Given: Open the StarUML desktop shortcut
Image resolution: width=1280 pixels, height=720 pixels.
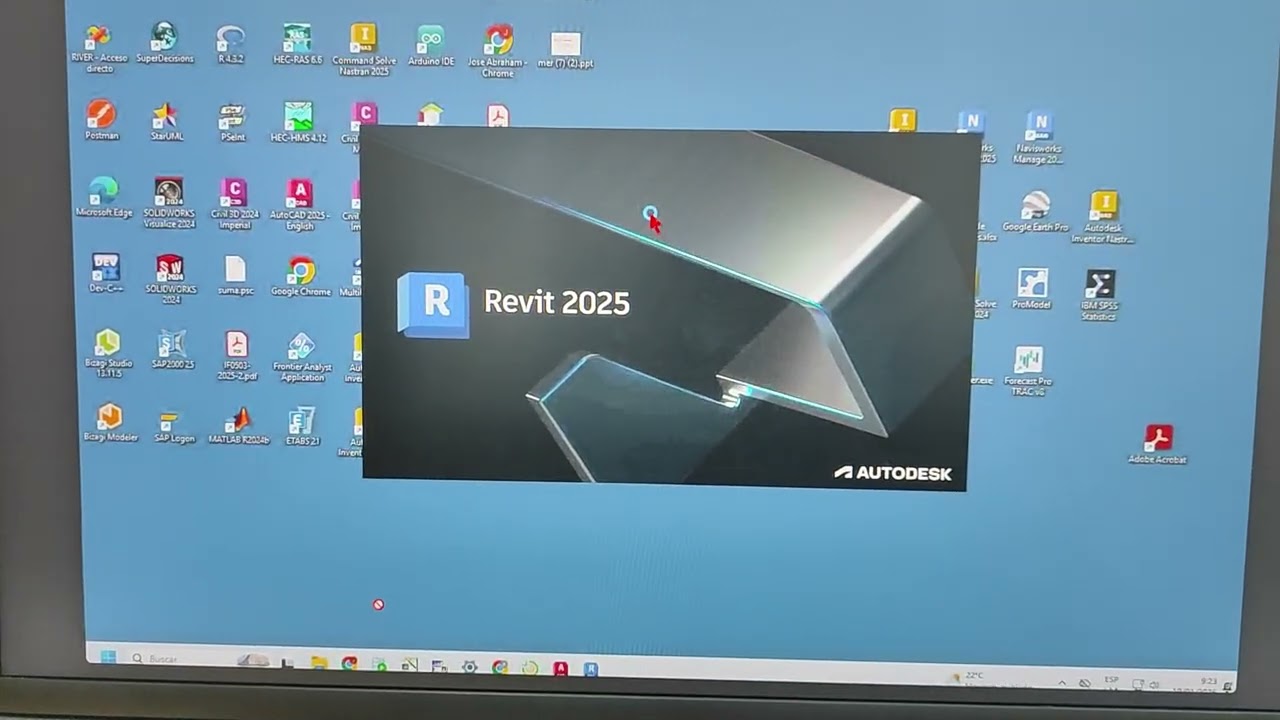Looking at the screenshot, I should click(166, 121).
